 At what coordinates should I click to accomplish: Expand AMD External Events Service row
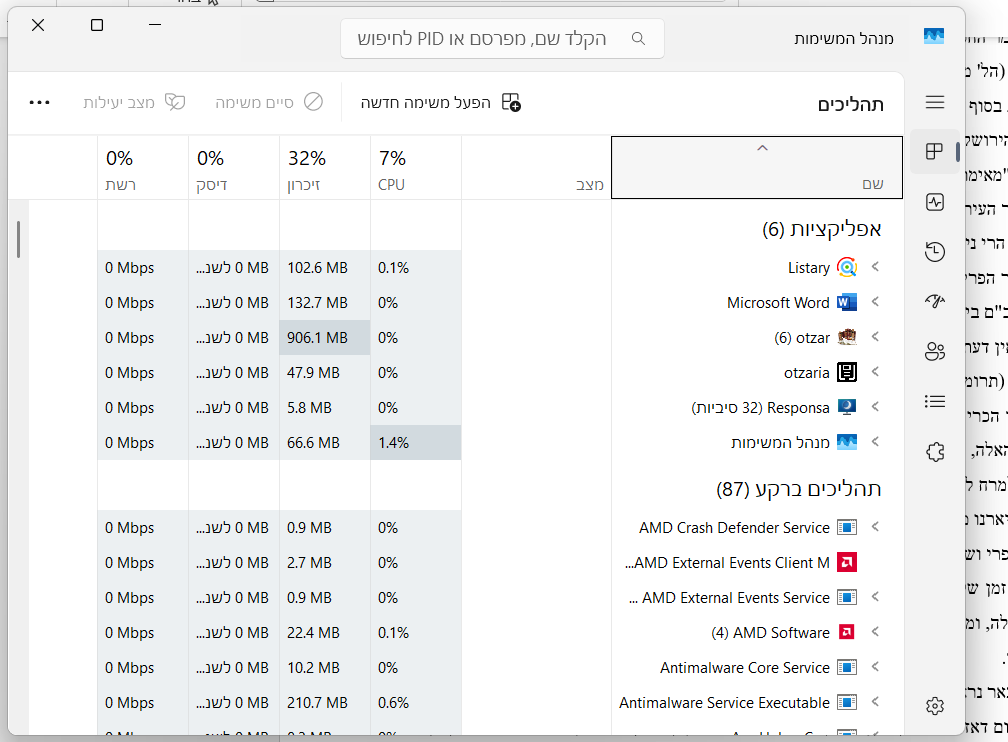(875, 597)
